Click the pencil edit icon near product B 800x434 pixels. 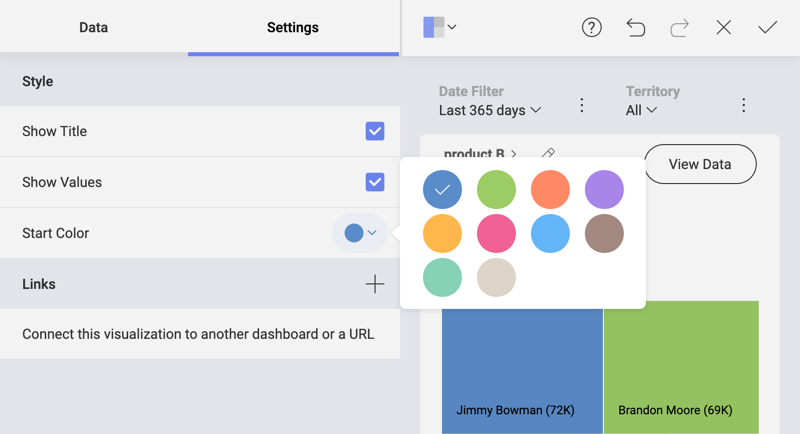(548, 153)
